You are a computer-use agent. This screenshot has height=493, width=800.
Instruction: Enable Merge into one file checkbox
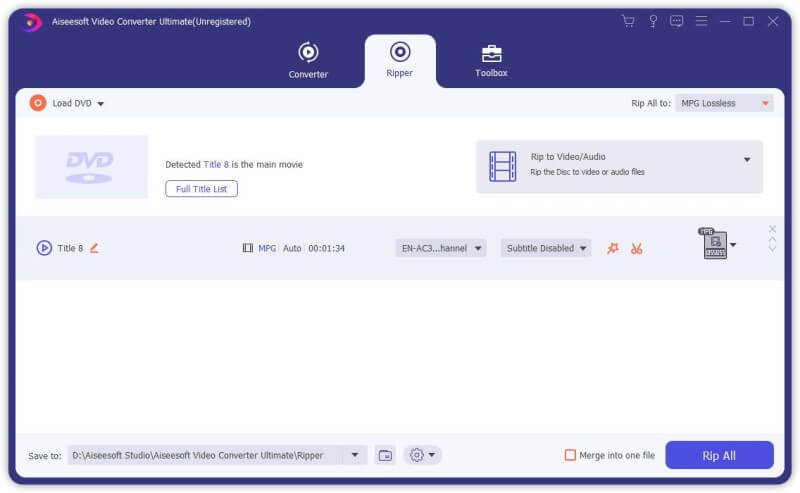pos(570,455)
